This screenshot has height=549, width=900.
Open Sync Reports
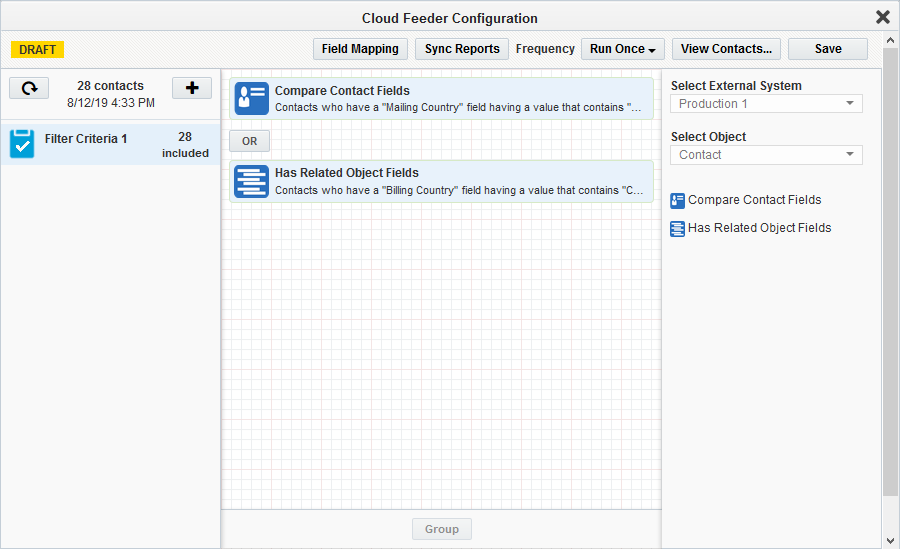point(461,49)
